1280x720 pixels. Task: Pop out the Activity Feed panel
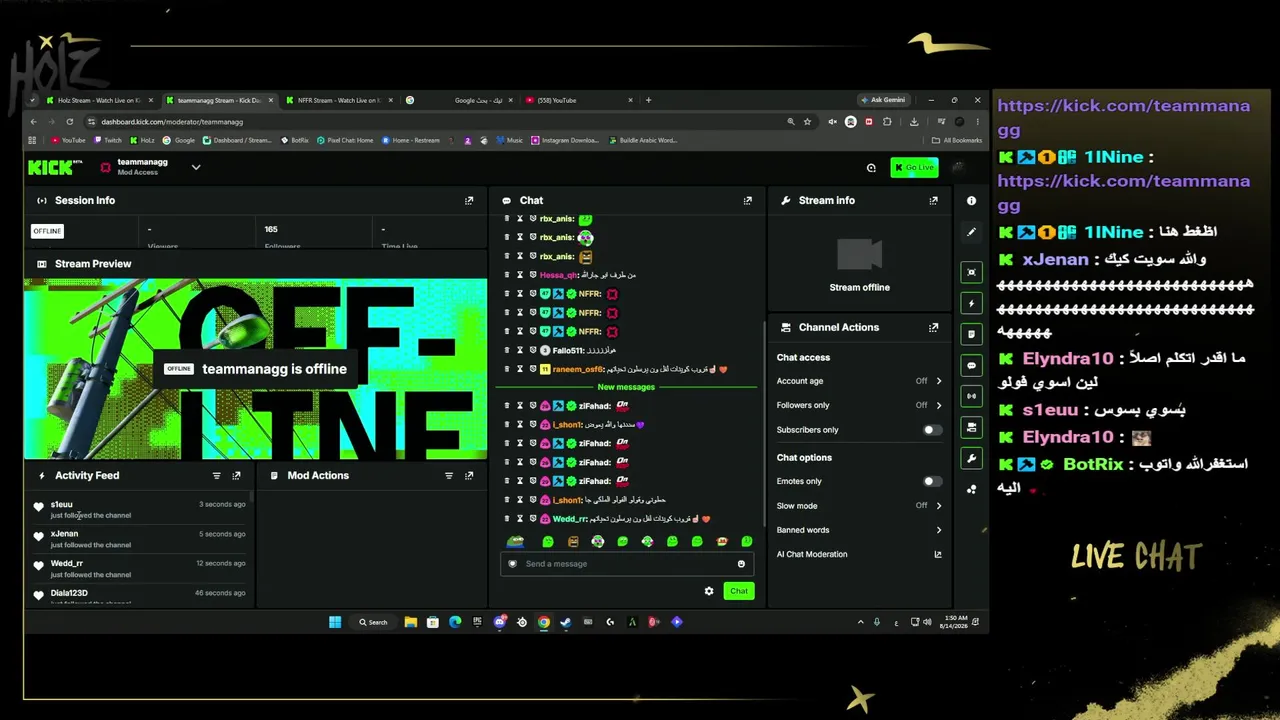[236, 476]
